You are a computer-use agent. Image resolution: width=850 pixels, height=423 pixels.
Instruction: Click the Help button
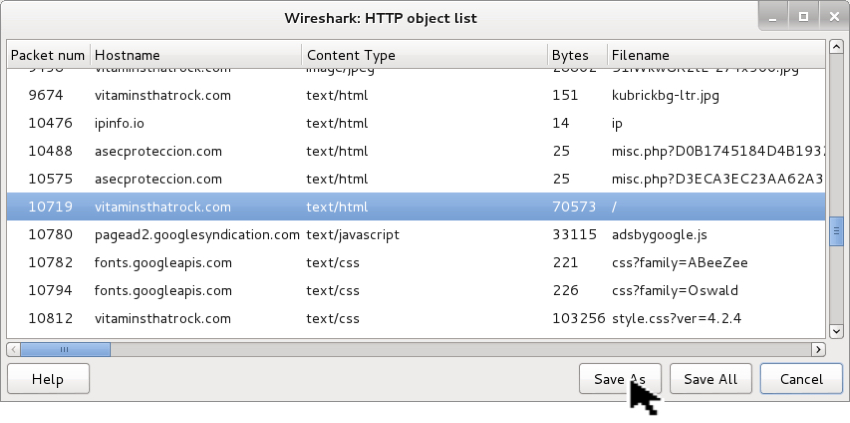[x=48, y=379]
